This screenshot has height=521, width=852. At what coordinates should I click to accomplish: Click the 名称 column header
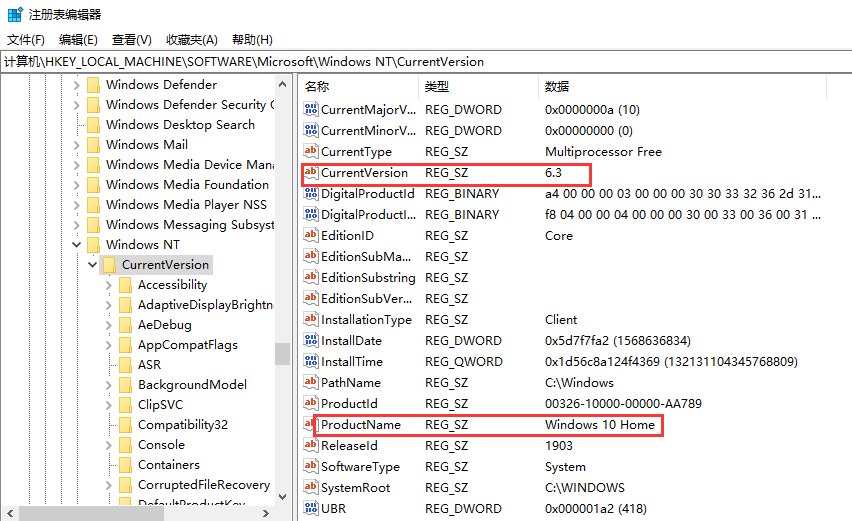point(317,86)
